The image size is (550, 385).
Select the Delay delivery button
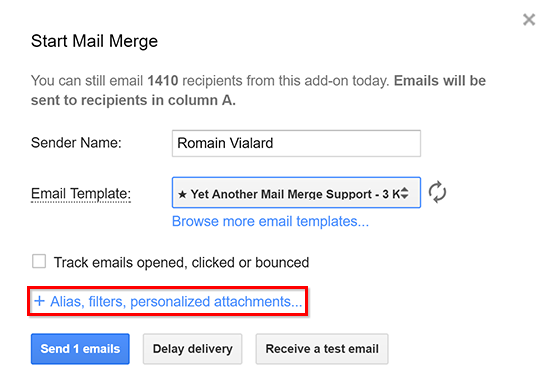(x=193, y=349)
